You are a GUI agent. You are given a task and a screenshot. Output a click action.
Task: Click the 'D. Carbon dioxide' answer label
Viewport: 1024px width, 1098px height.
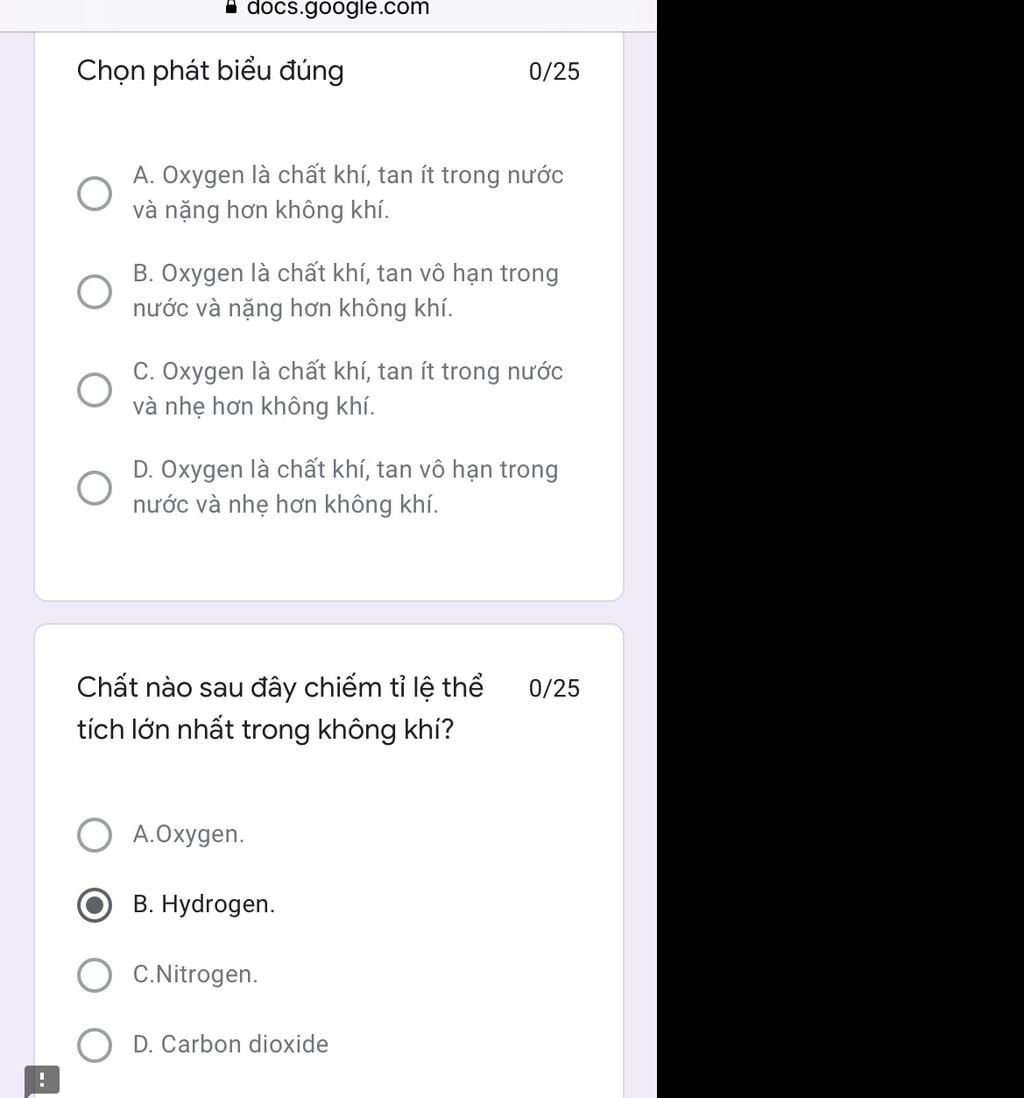click(x=230, y=1044)
